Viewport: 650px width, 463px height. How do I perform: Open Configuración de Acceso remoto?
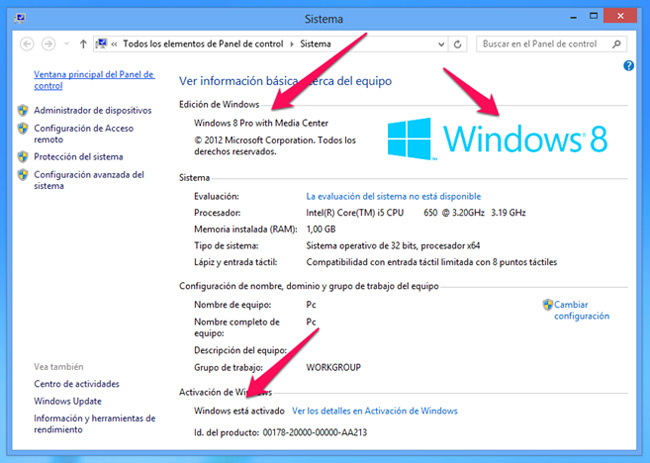tap(84, 133)
